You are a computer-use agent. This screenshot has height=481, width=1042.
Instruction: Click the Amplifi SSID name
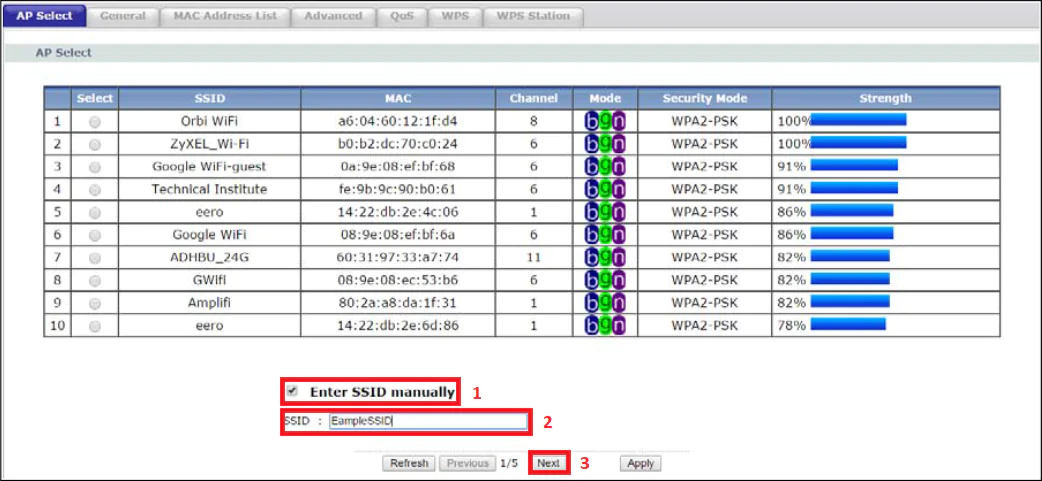209,303
